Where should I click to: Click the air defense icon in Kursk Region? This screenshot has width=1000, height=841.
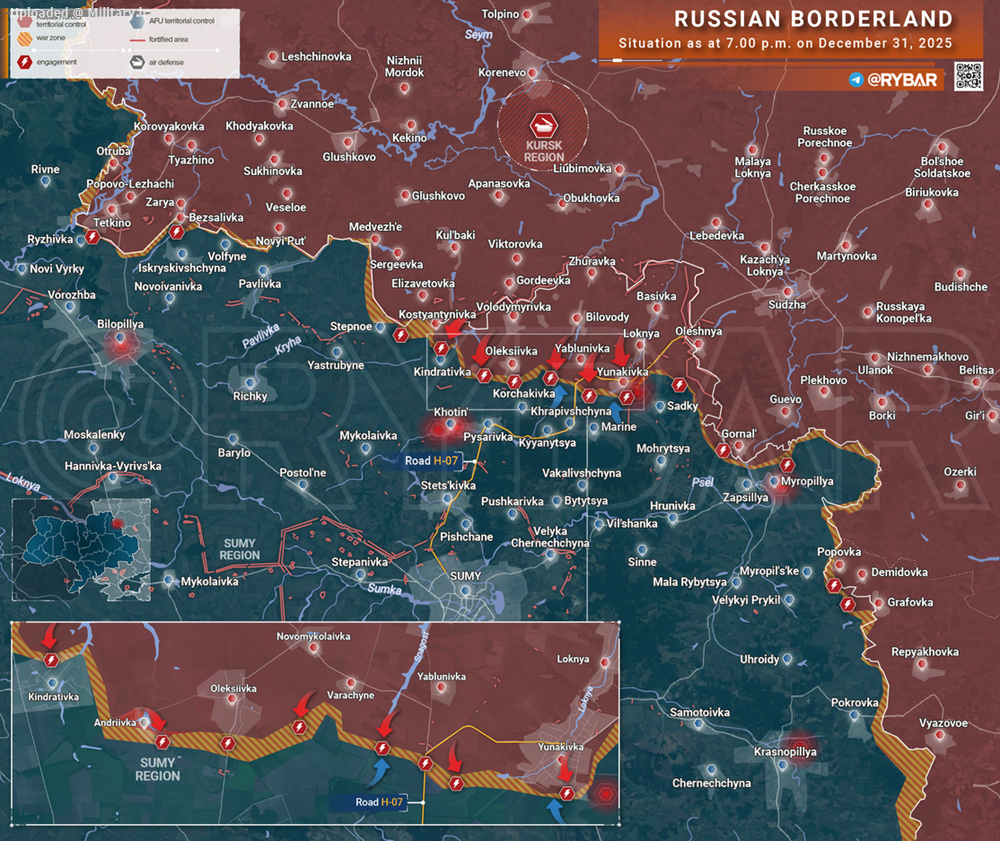(545, 125)
